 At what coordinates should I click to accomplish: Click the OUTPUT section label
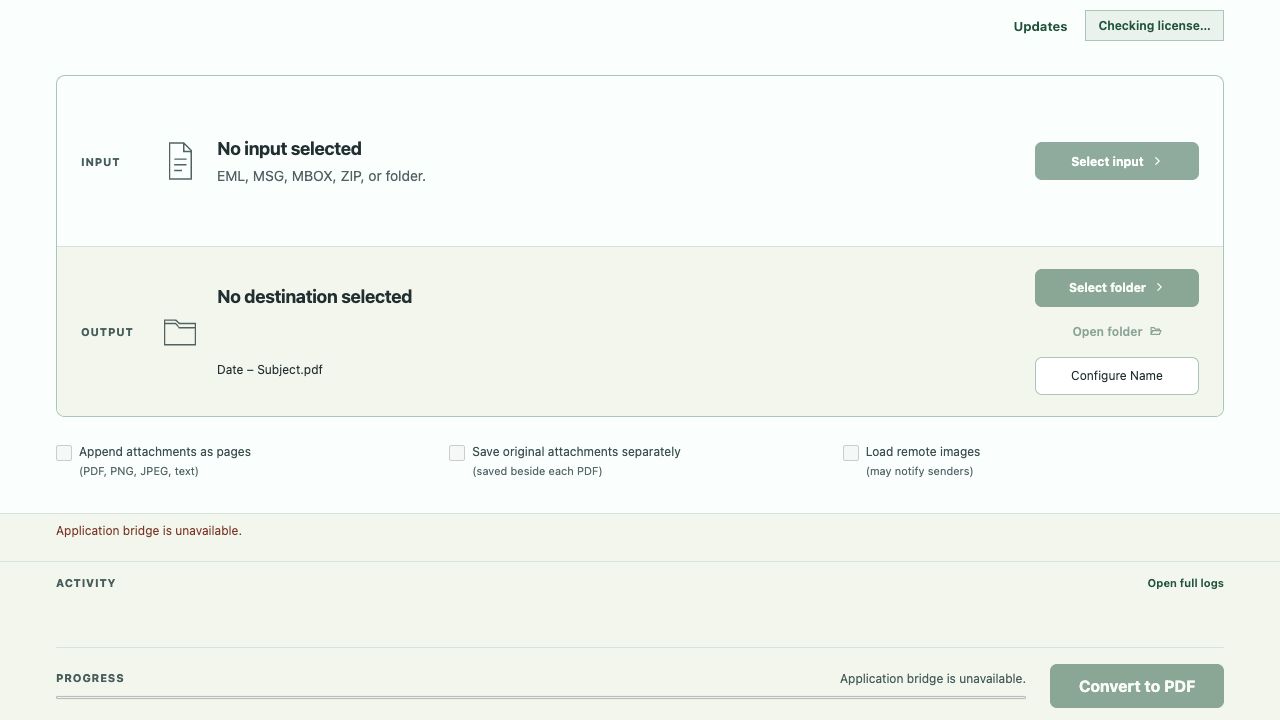(107, 332)
